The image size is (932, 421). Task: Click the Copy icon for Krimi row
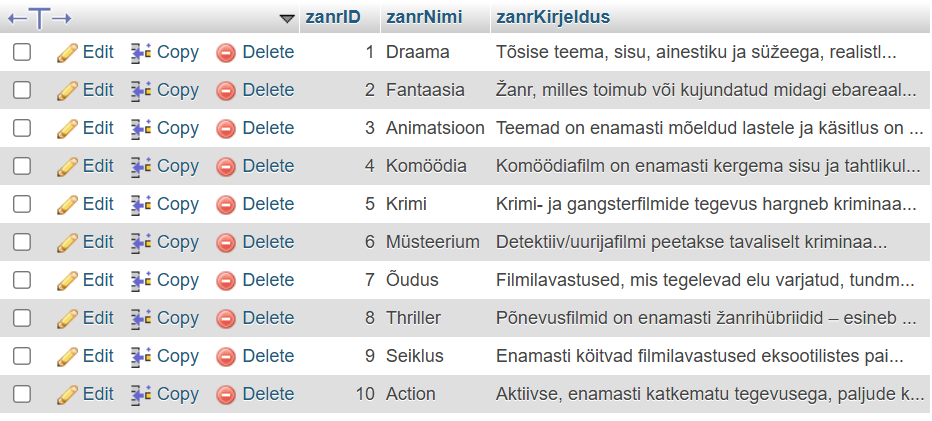click(x=140, y=204)
